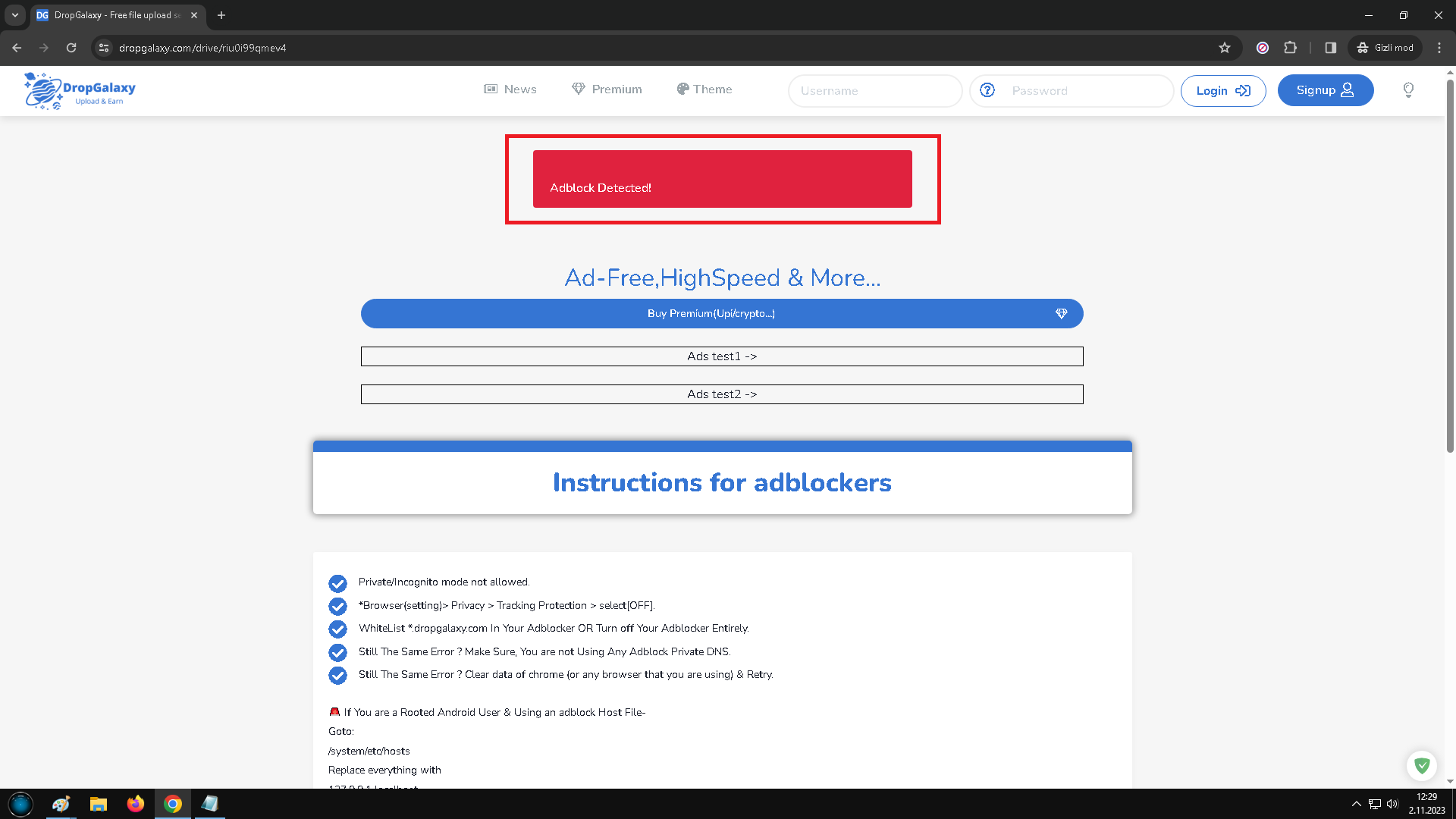The width and height of the screenshot is (1456, 819).
Task: Follow the Ads test1 link
Action: coord(722,356)
